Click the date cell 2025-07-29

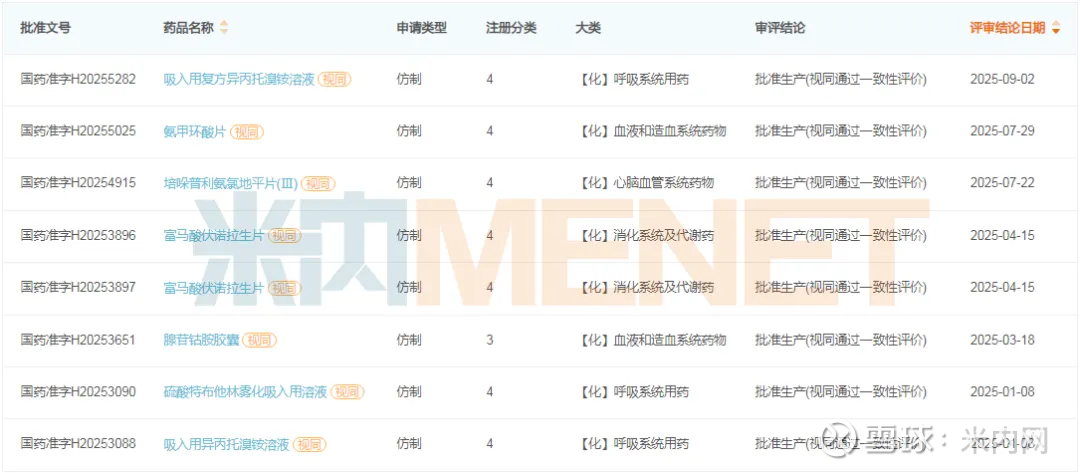(1002, 131)
